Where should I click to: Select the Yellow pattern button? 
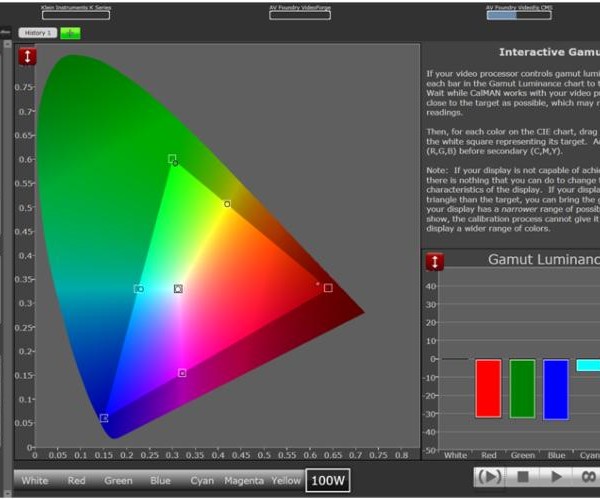click(286, 481)
